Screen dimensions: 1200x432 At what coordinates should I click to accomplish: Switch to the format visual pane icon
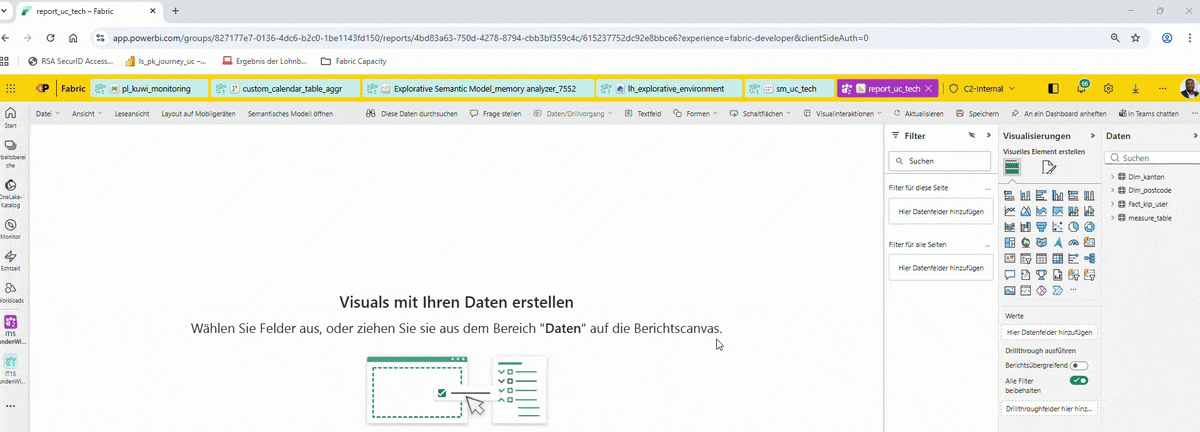[x=1048, y=167]
